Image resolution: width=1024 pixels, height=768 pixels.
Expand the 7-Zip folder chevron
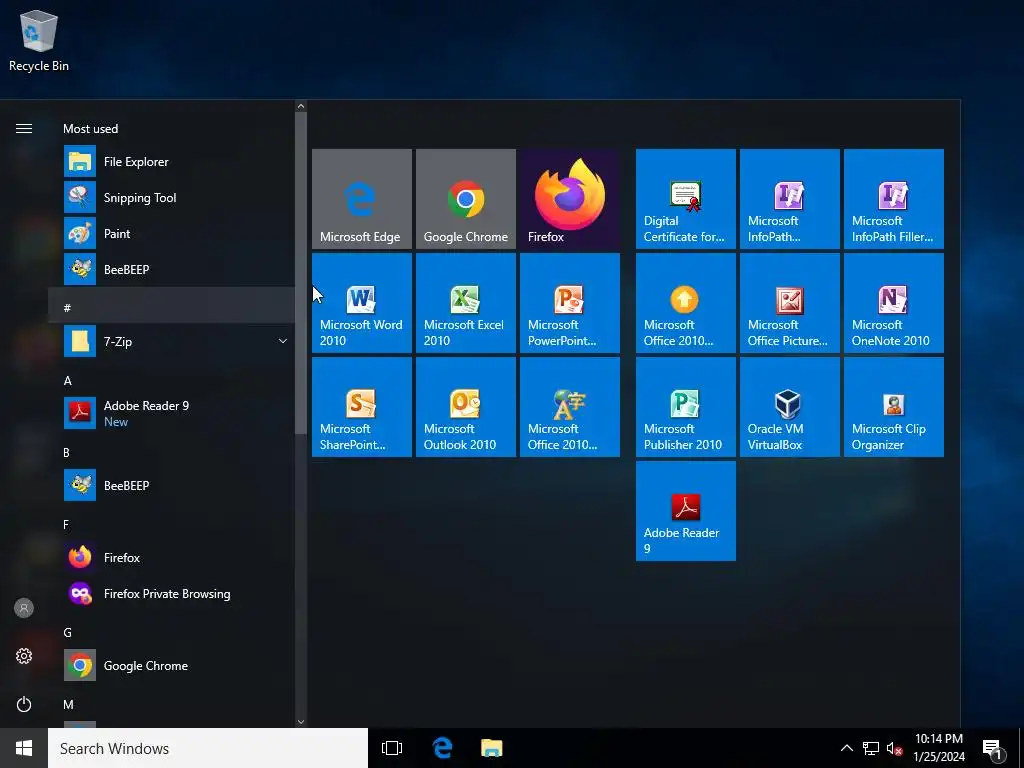[x=283, y=341]
